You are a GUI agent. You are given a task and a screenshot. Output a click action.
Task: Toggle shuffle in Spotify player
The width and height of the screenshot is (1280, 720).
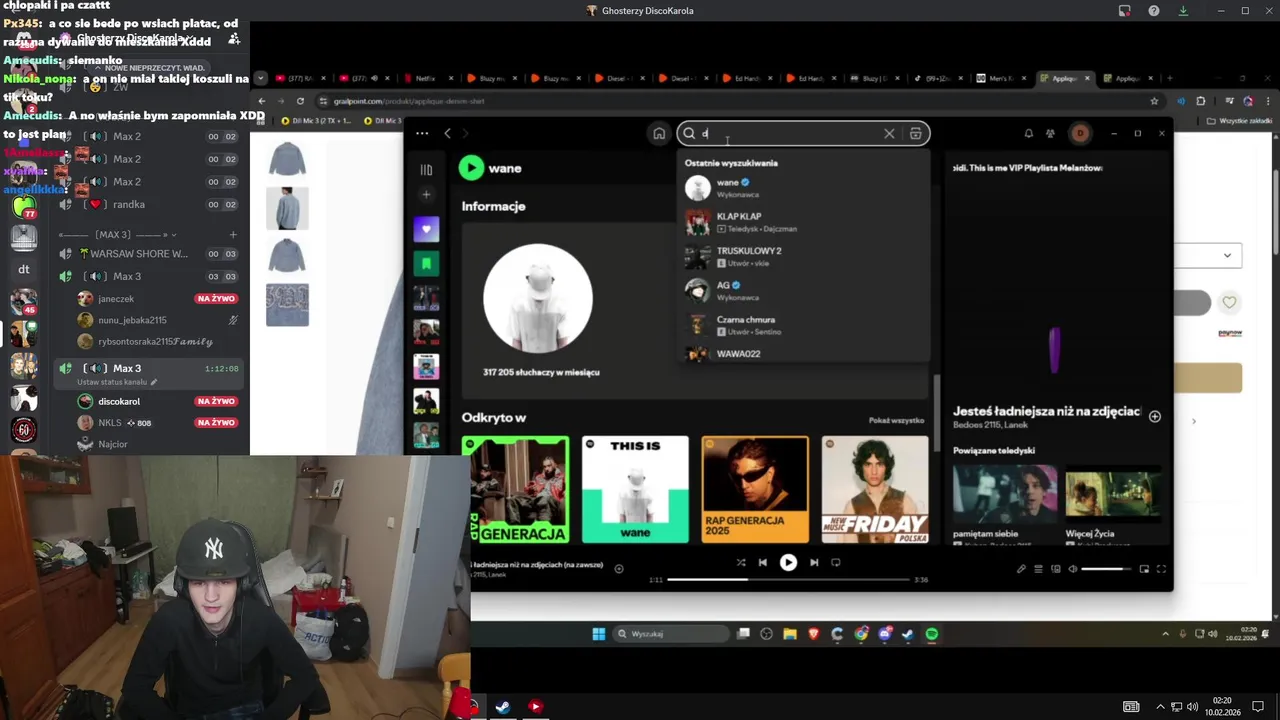(x=740, y=563)
